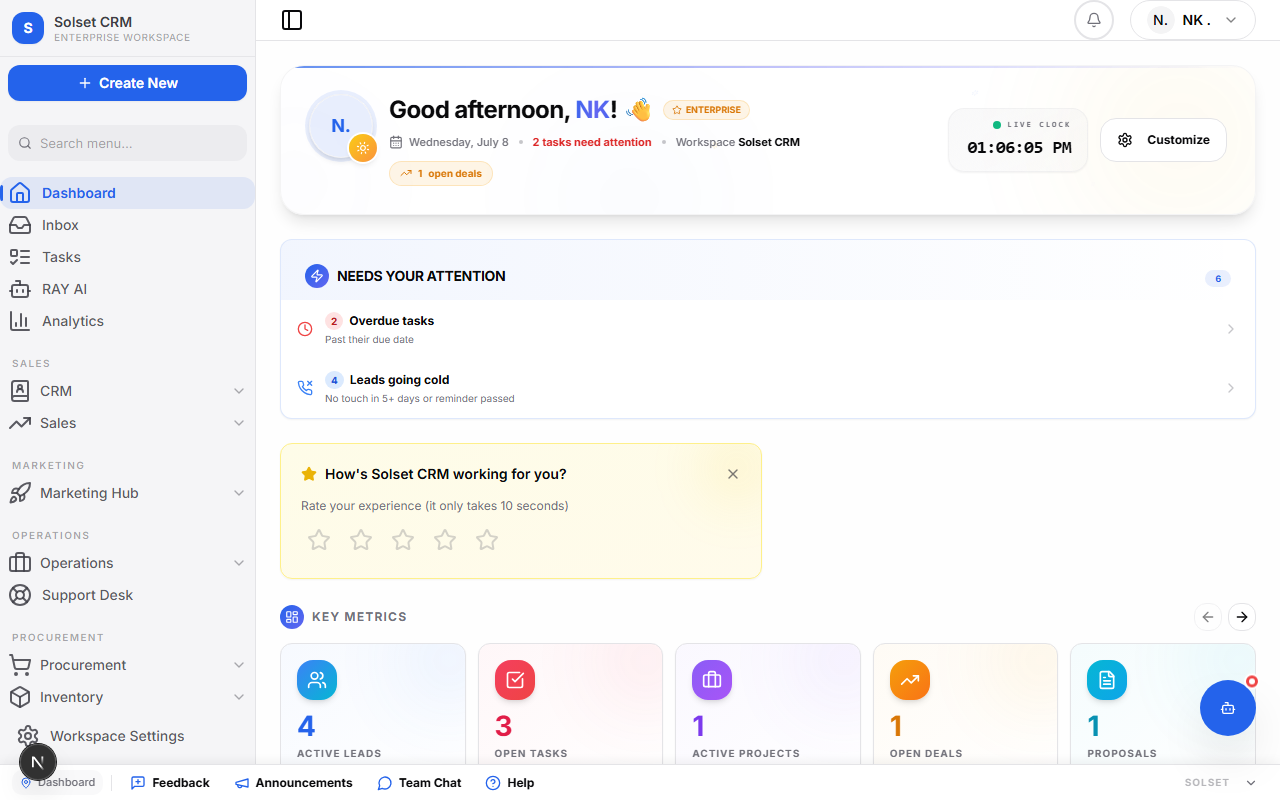Open the Customize dashboard button

click(1163, 140)
